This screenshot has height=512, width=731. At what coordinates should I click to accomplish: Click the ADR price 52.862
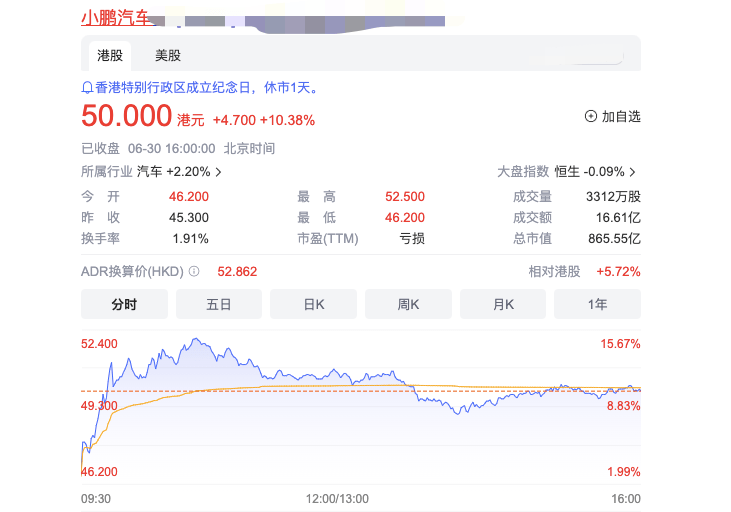237,271
